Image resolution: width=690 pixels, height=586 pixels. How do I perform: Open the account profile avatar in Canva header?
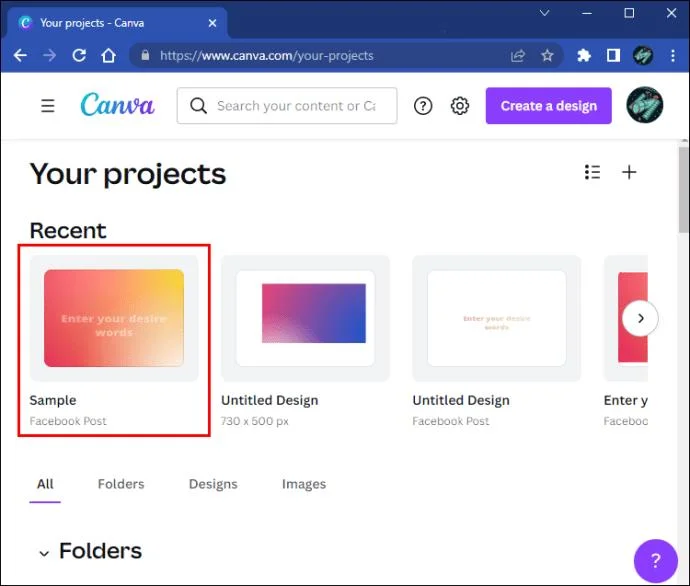[645, 105]
